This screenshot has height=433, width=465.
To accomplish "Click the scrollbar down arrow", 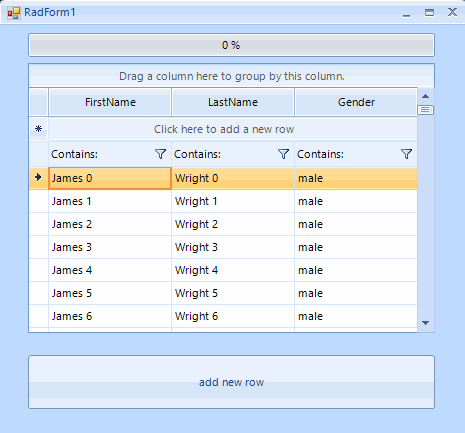I will point(425,323).
